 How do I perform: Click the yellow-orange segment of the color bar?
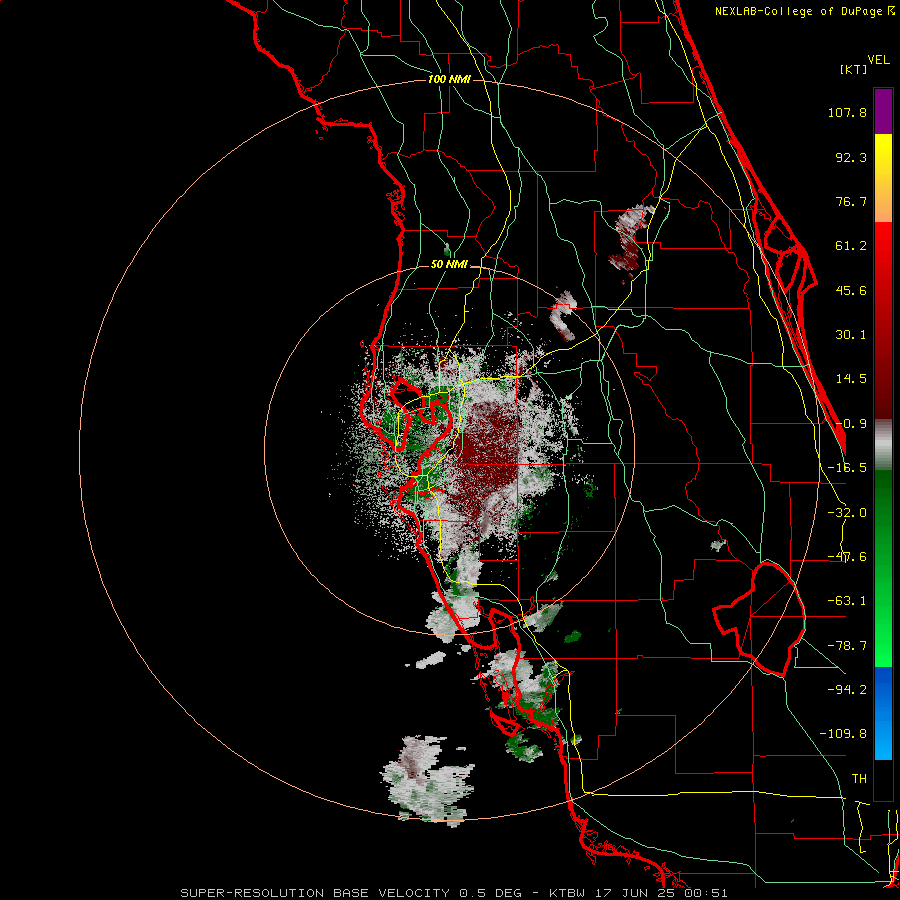(x=883, y=178)
